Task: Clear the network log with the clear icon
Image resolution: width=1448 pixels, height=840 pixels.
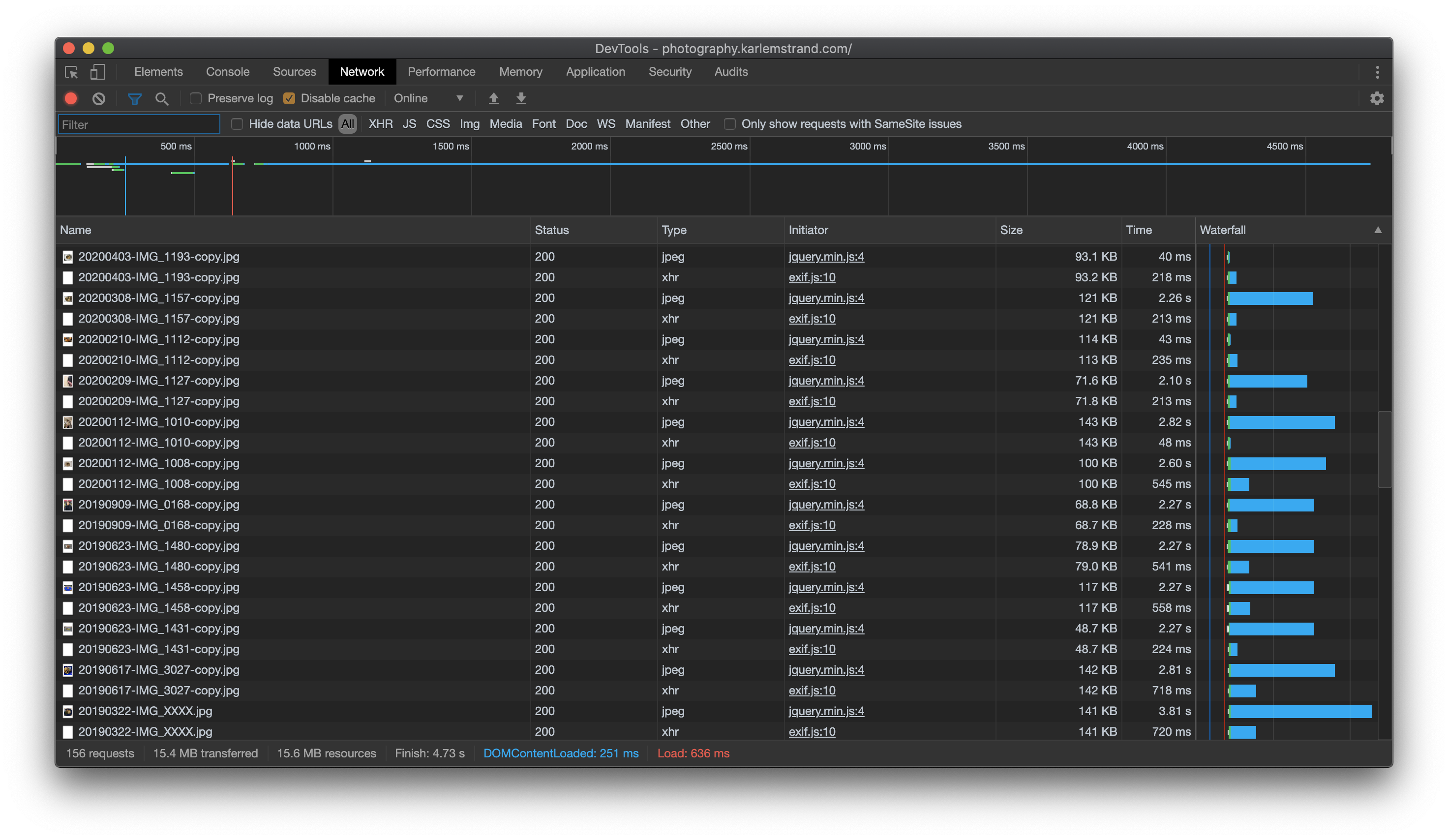Action: (99, 98)
